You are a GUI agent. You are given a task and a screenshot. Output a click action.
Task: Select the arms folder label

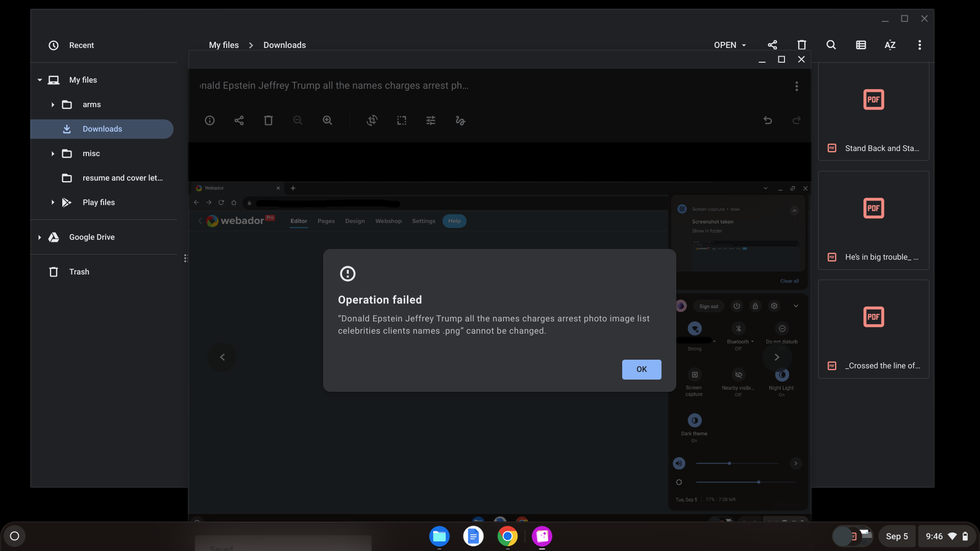pyautogui.click(x=91, y=104)
